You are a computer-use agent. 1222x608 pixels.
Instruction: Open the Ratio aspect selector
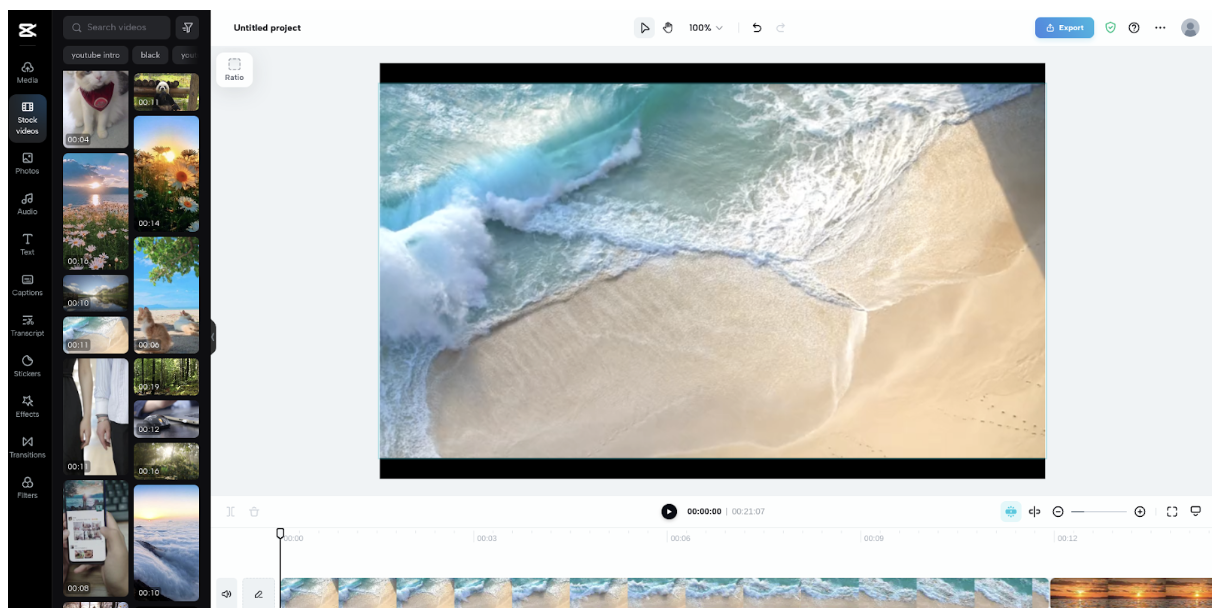(234, 69)
